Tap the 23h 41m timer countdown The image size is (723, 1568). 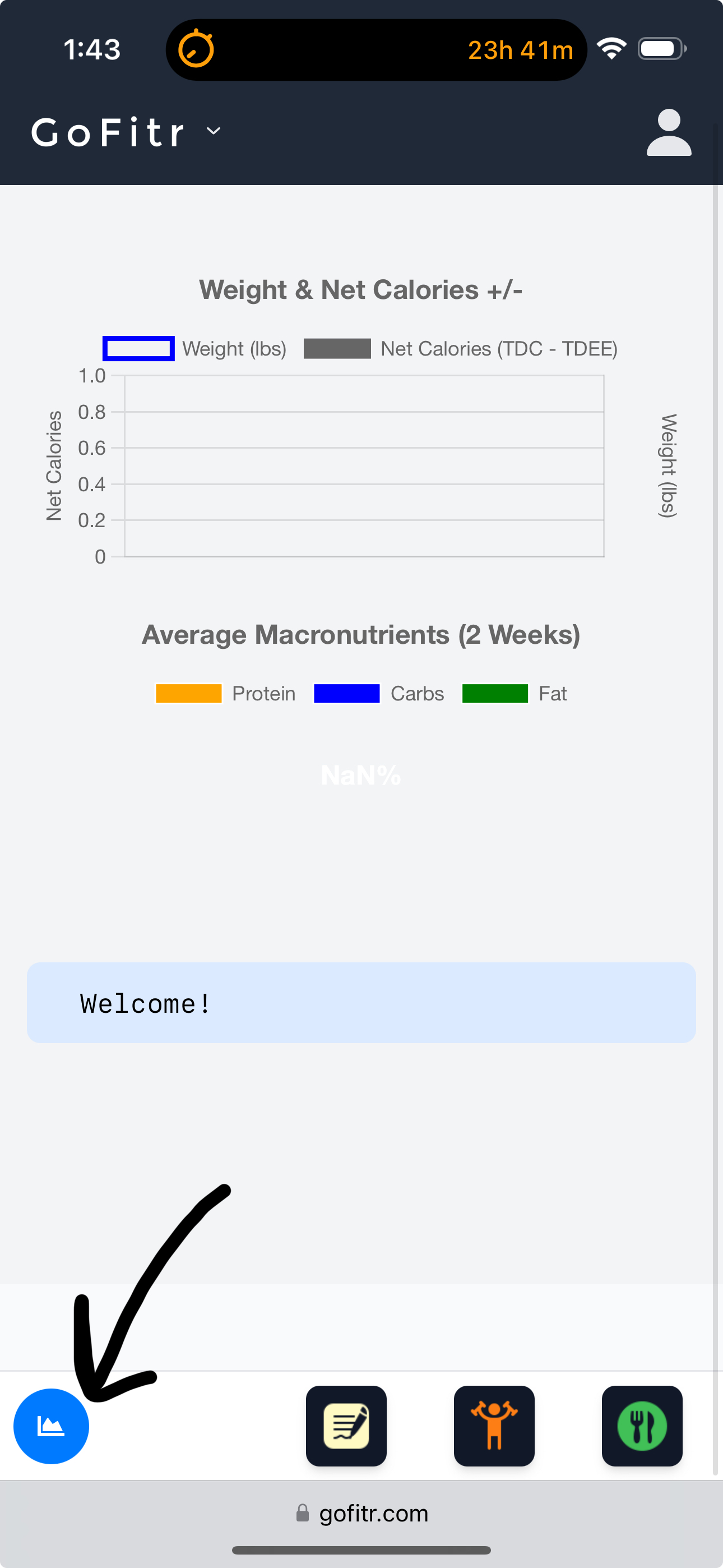(520, 50)
